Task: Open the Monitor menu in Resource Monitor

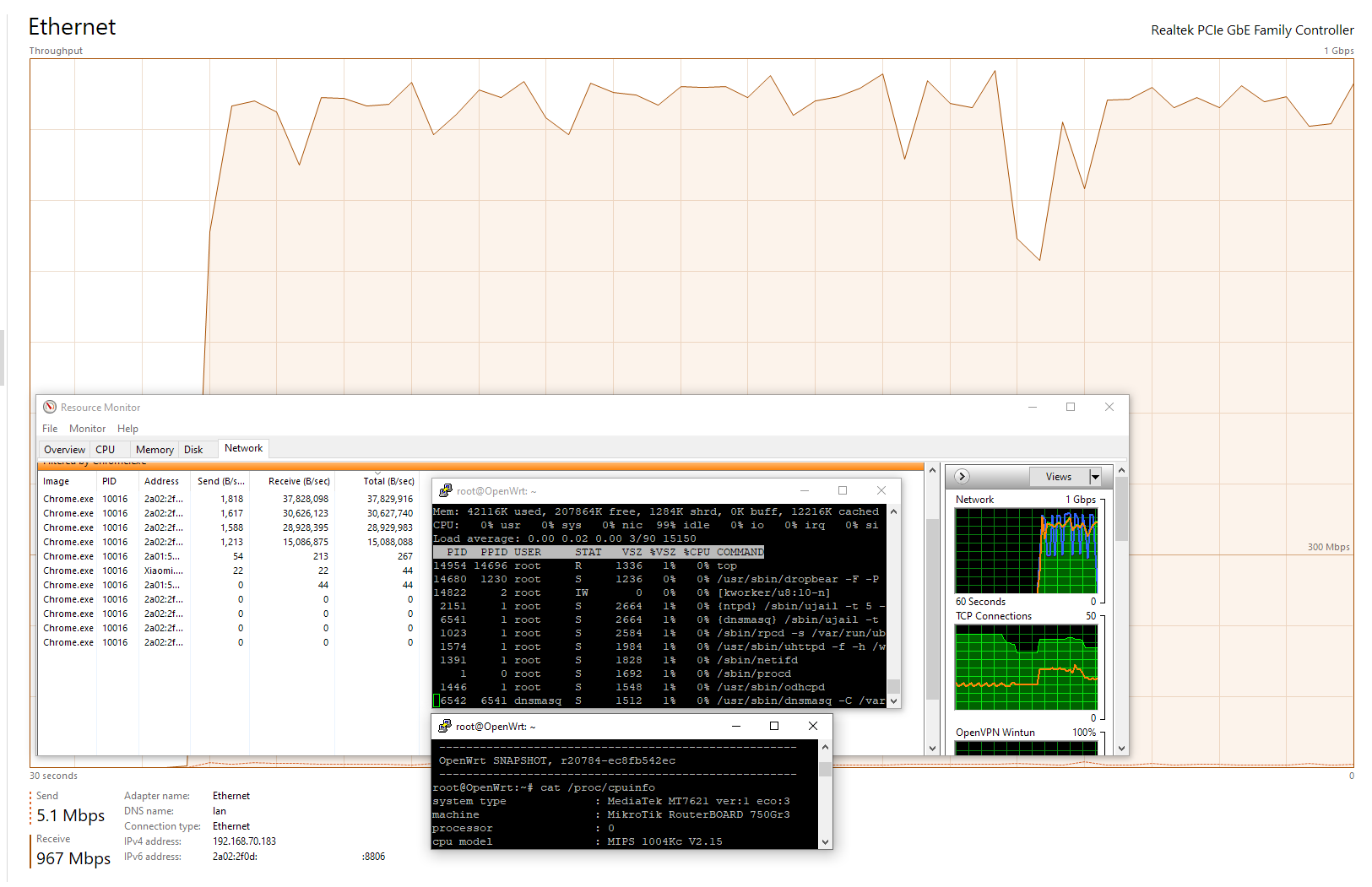Action: pyautogui.click(x=88, y=429)
